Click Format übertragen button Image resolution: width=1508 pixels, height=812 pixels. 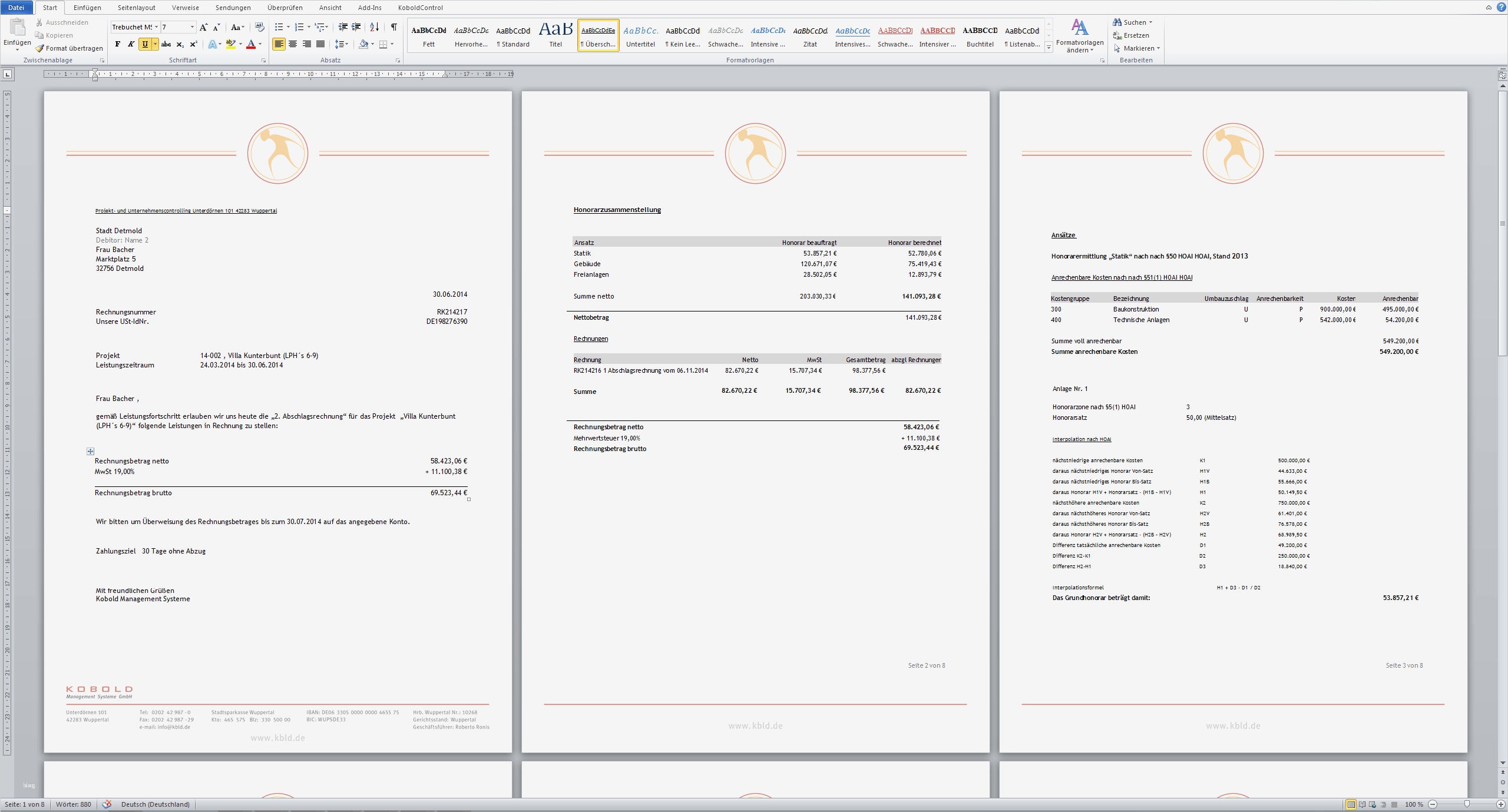(x=68, y=48)
